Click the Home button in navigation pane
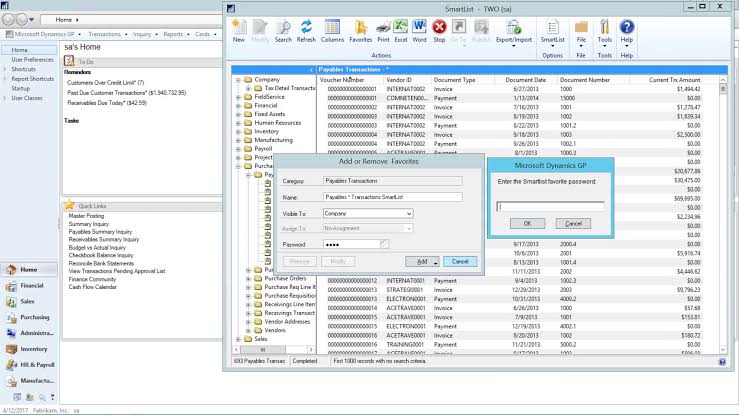This screenshot has height=415, width=739. tap(28, 270)
